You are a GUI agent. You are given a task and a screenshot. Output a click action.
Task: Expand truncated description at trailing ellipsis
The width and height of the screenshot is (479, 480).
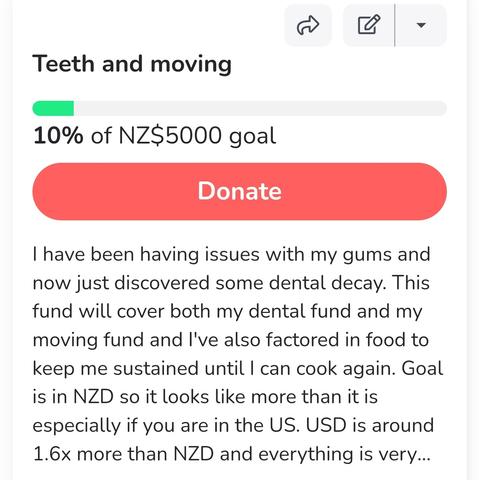pos(424,455)
